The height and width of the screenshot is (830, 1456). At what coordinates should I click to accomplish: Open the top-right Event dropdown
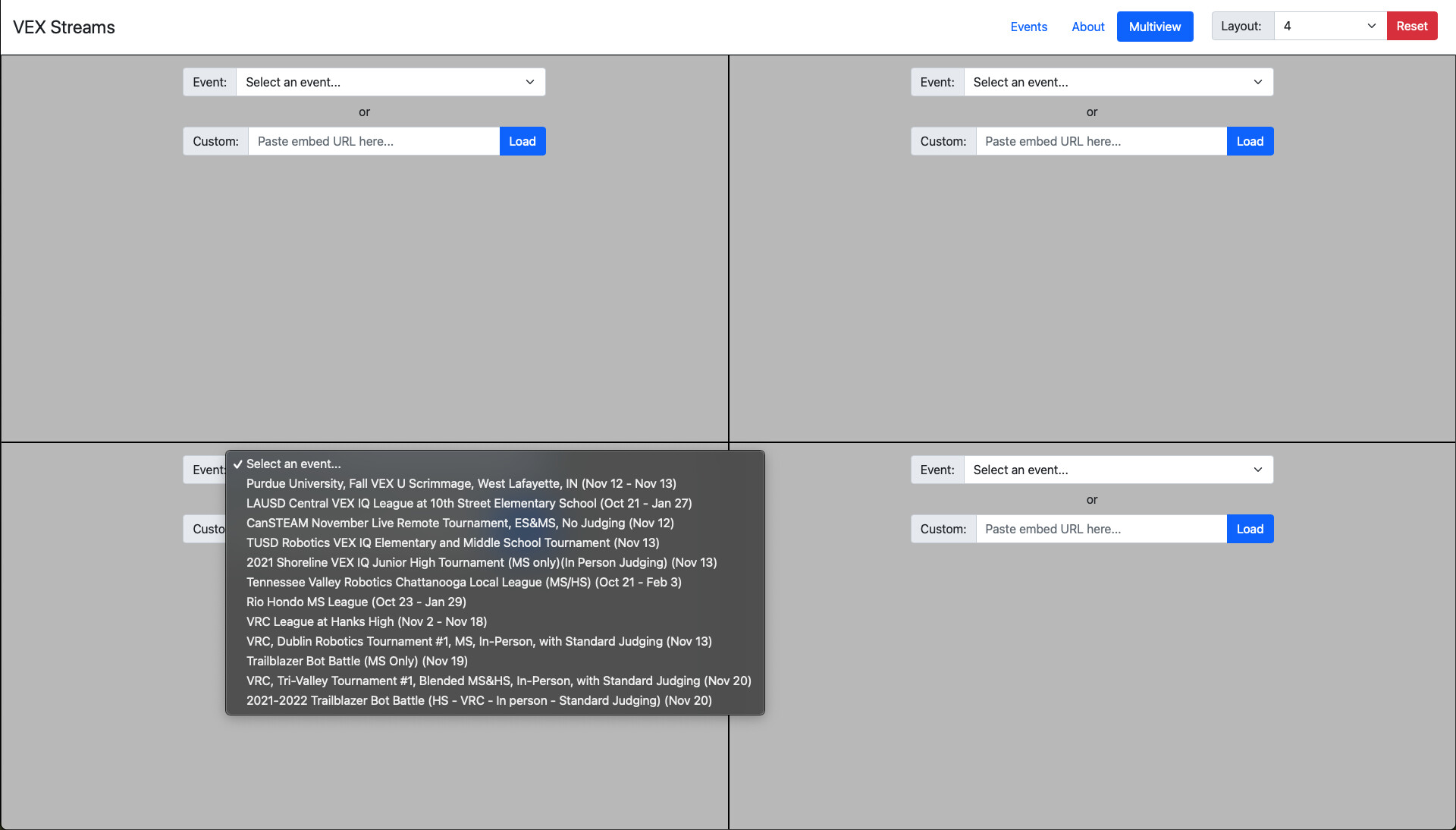1118,82
